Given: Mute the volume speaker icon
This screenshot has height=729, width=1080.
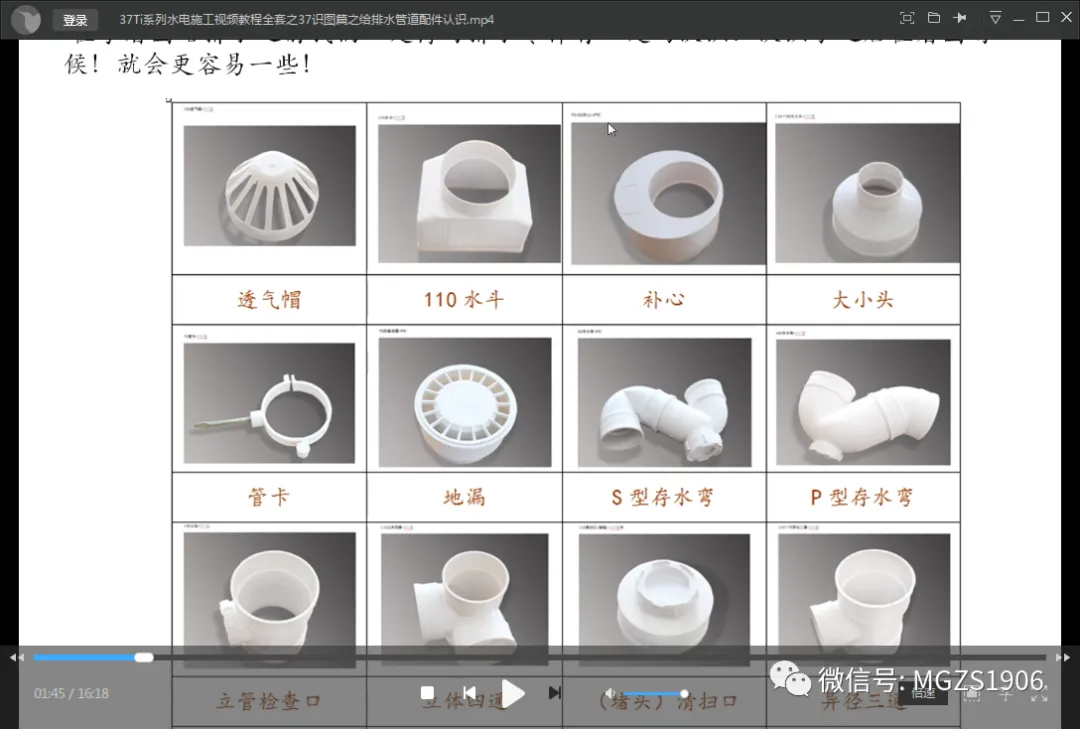Looking at the screenshot, I should 610,693.
